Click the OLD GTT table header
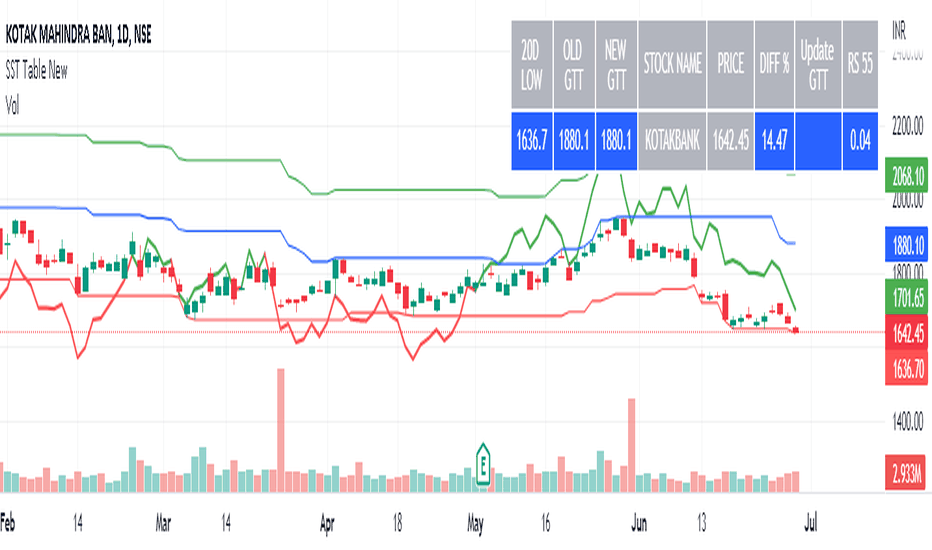The height and width of the screenshot is (550, 932). coord(574,64)
